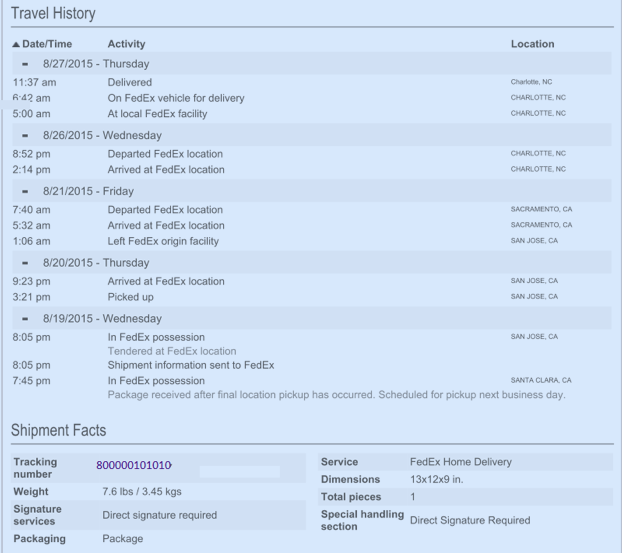Image resolution: width=622 pixels, height=553 pixels.
Task: Click the 2:14 pm Arrived at FedEx location entry
Action: point(166,170)
